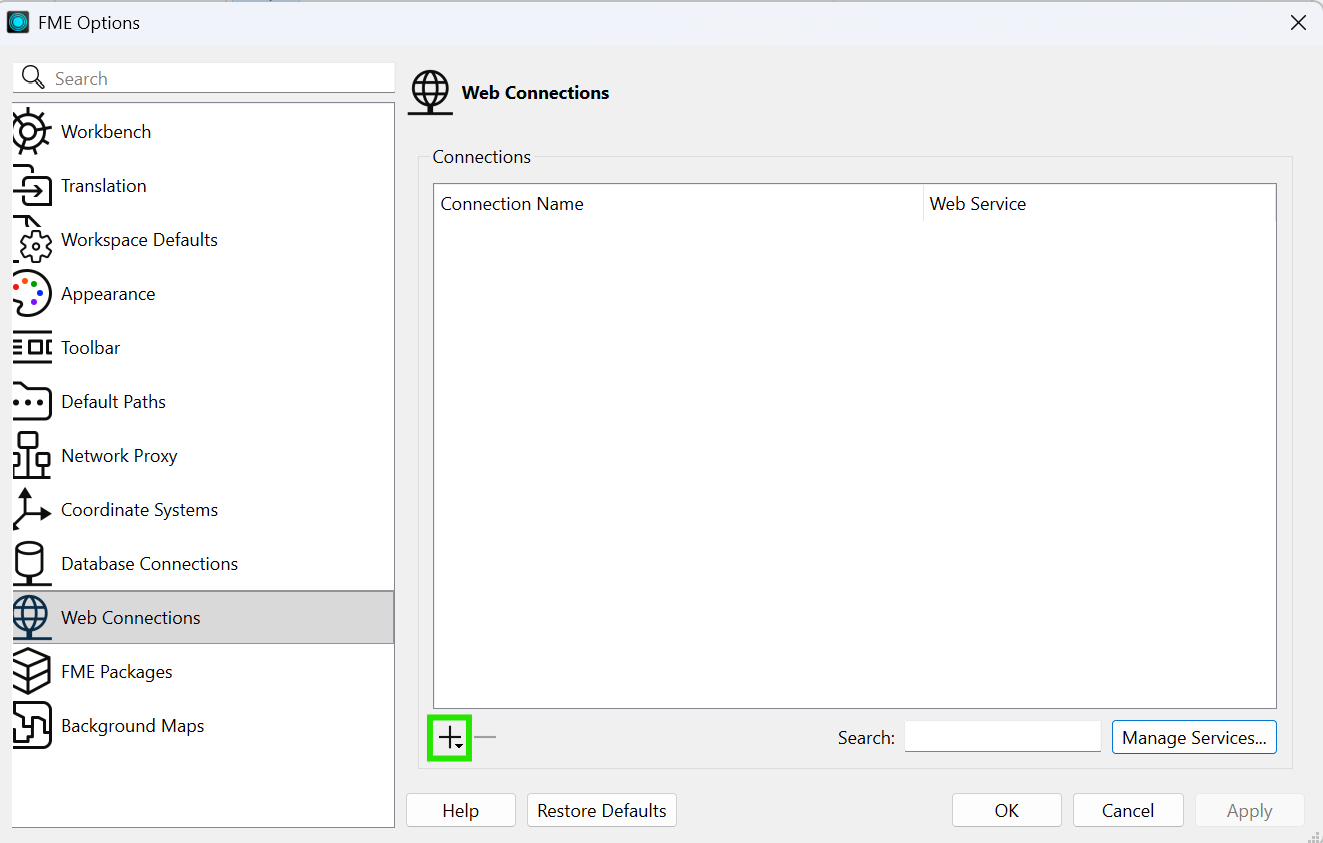Click the magnifier icon in the search box
Image resolution: width=1323 pixels, height=843 pixels.
click(x=33, y=78)
